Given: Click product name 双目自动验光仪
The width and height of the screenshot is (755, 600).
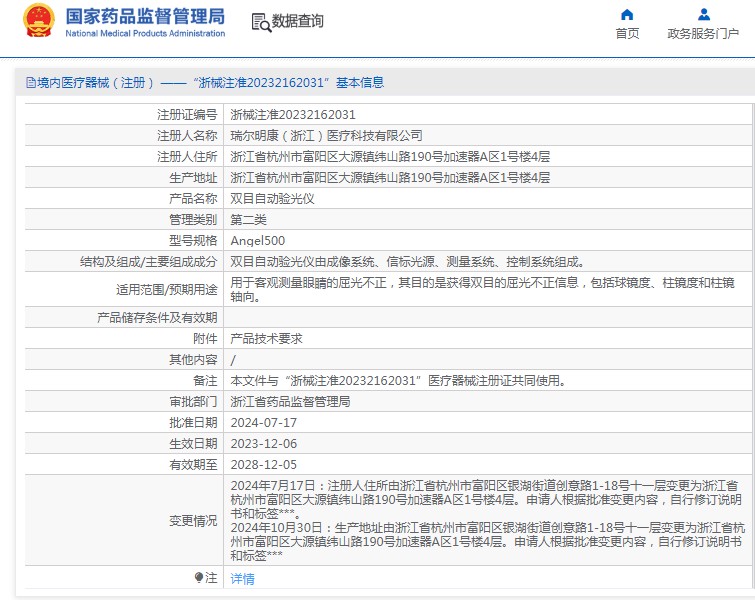Looking at the screenshot, I should coord(272,199).
